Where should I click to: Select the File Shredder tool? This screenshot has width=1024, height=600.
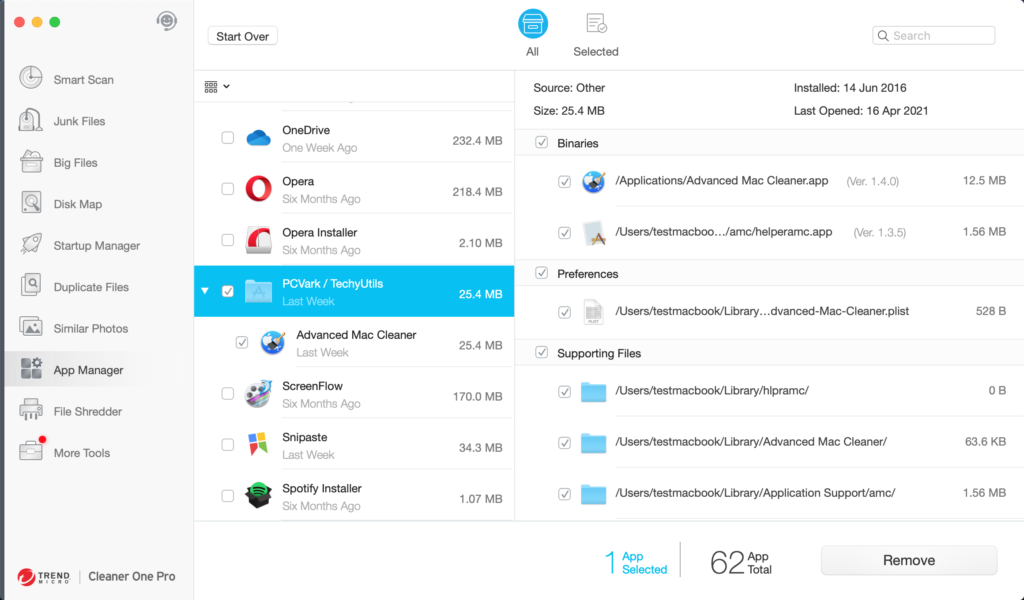[87, 411]
